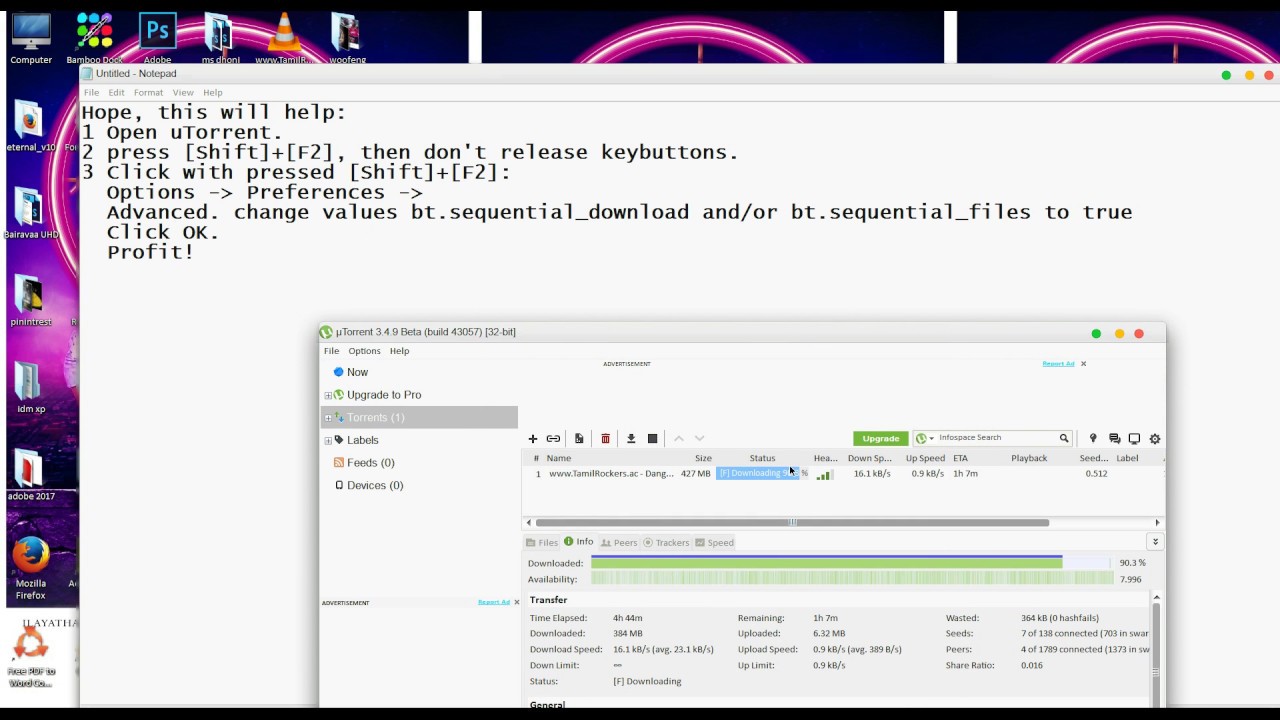Image resolution: width=1280 pixels, height=720 pixels.
Task: Expand the Labels tree node
Action: click(328, 440)
